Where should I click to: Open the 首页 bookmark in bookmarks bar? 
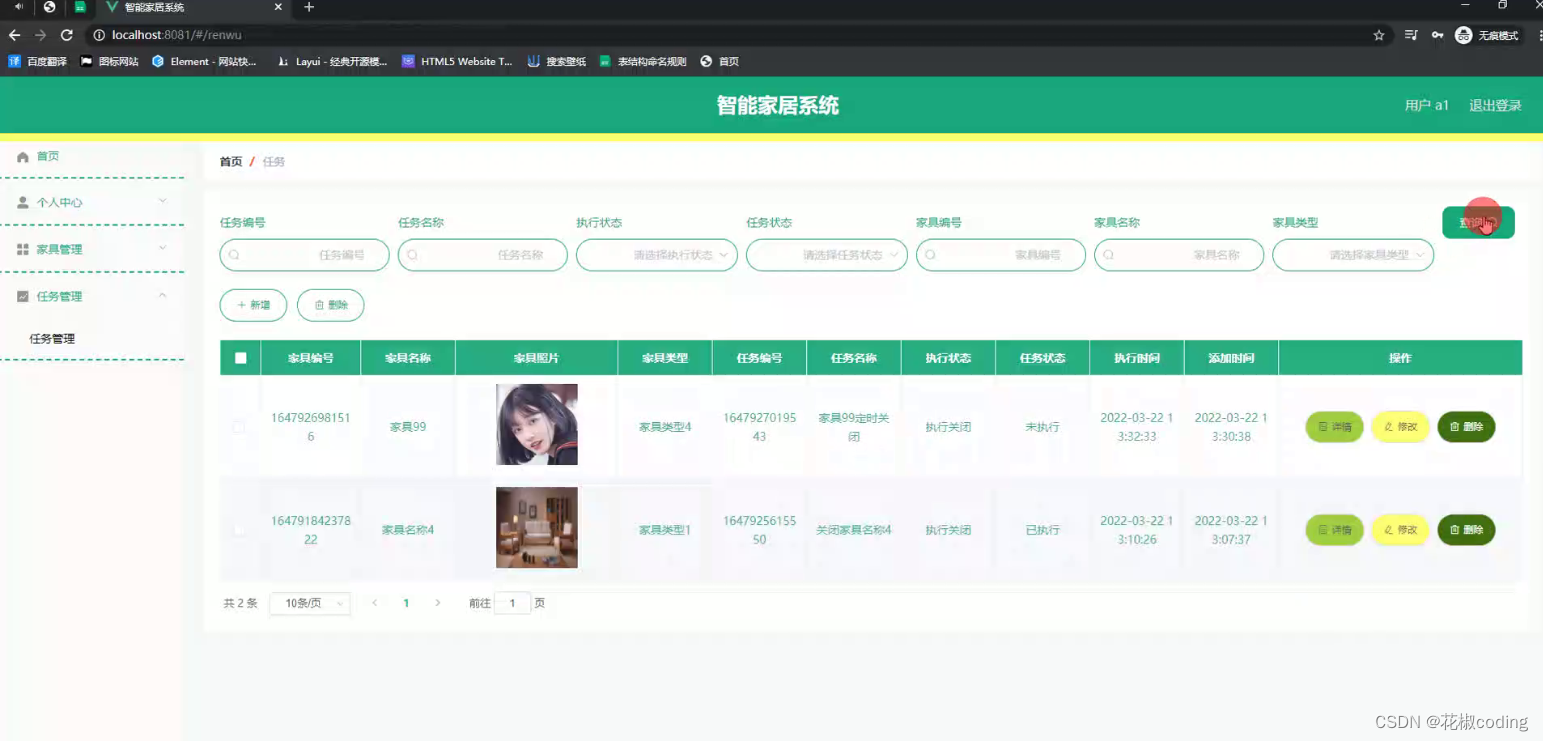point(720,61)
